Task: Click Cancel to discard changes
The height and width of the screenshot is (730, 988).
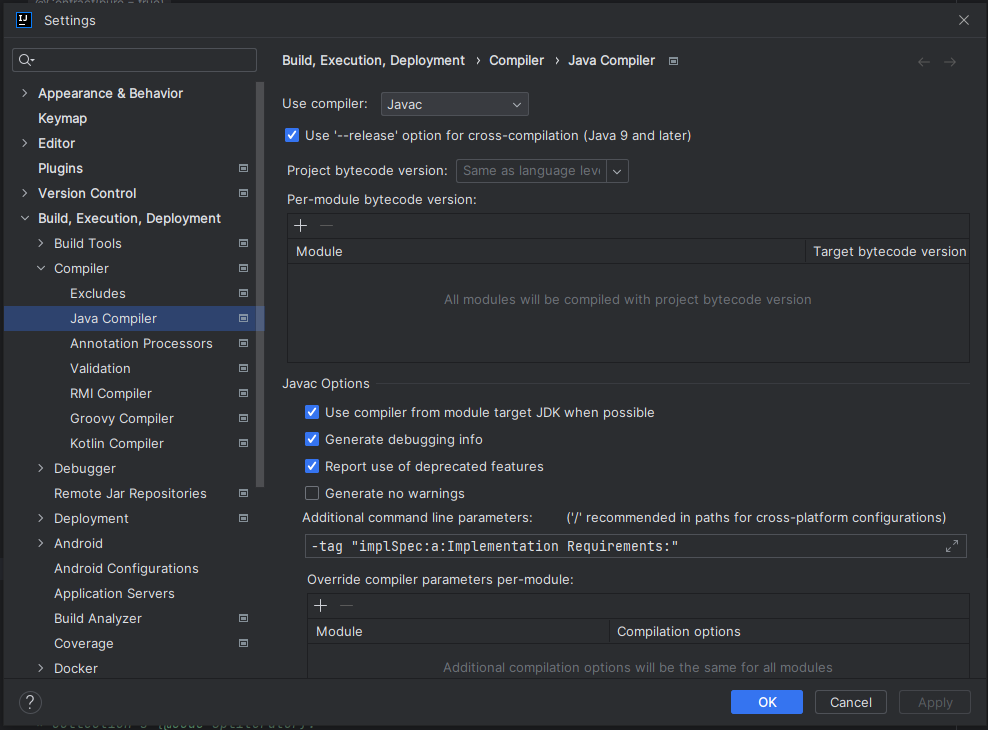Action: coord(851,702)
